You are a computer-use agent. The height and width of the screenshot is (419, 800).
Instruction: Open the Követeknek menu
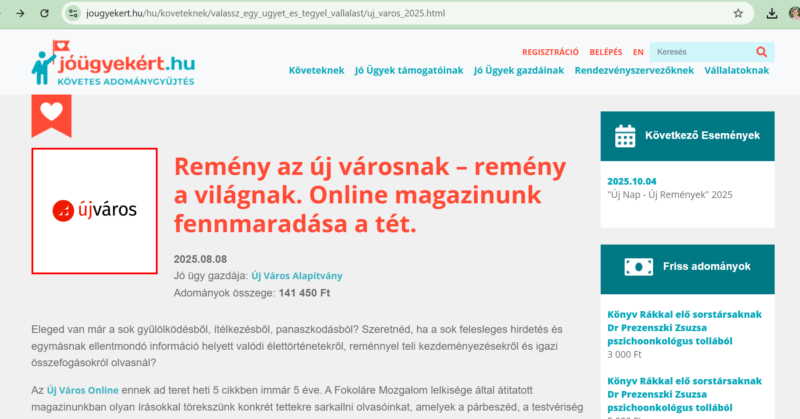click(x=316, y=70)
